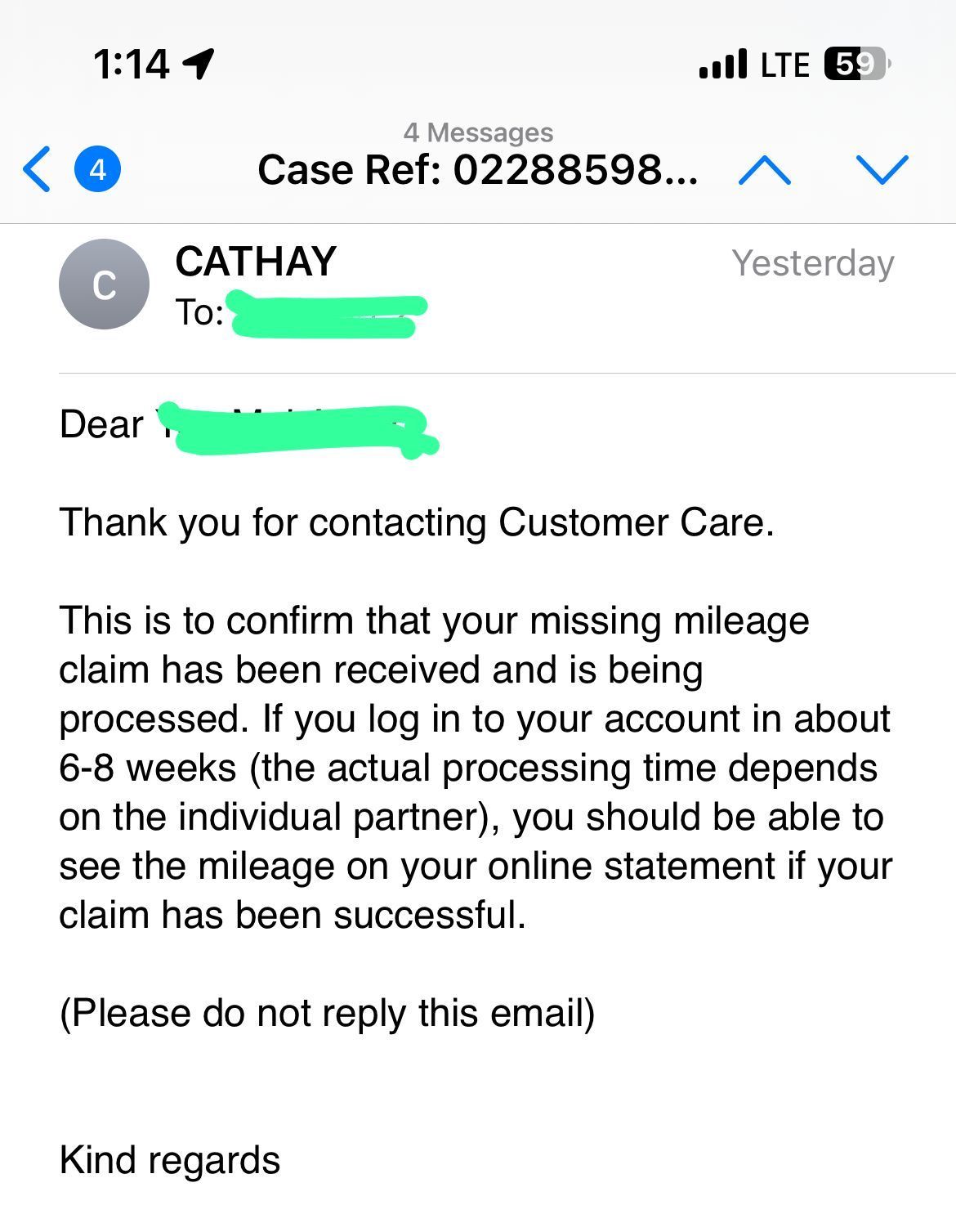Tap the "Kind regards" sign-off
The image size is (956, 1232).
pyautogui.click(x=170, y=1160)
